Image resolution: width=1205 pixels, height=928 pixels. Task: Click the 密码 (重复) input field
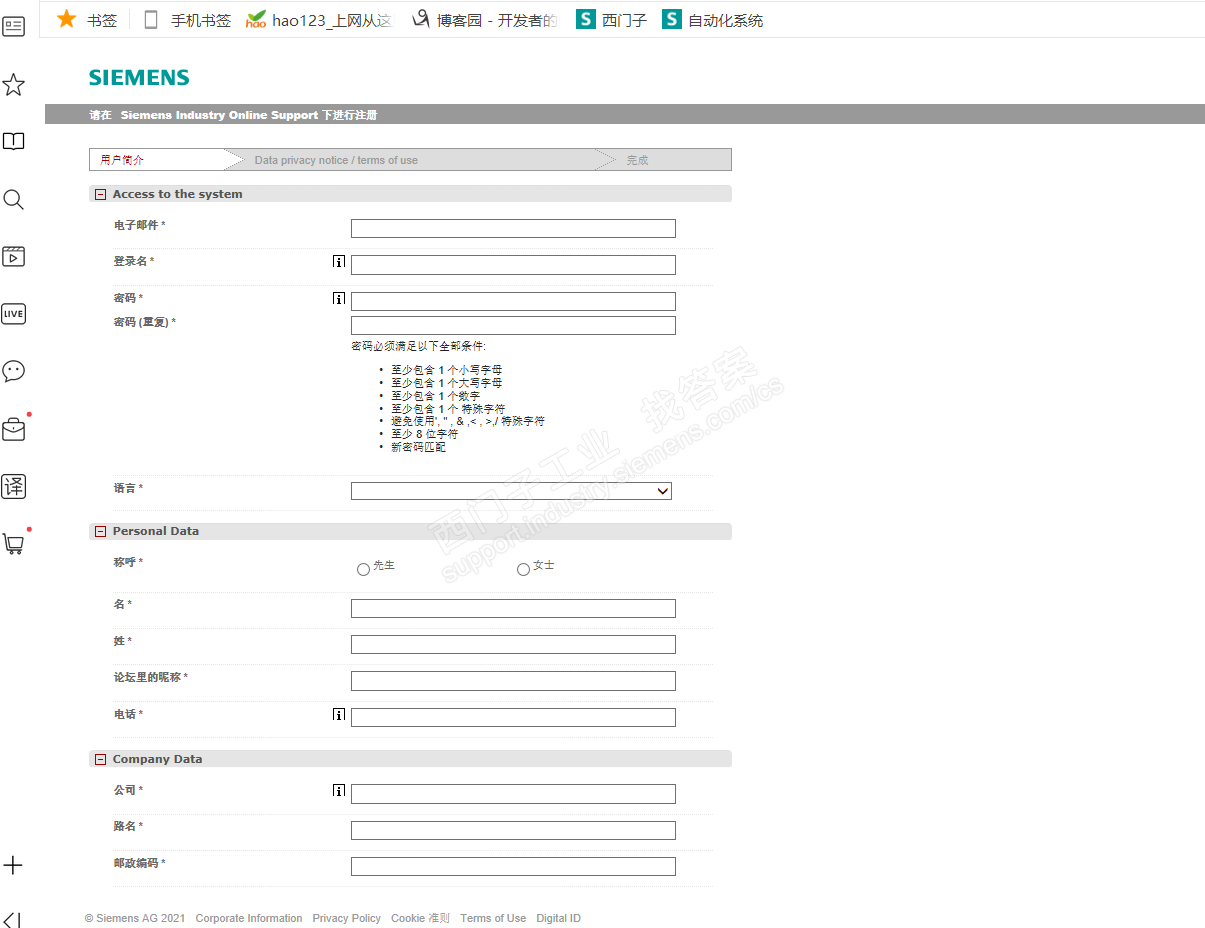pyautogui.click(x=513, y=325)
